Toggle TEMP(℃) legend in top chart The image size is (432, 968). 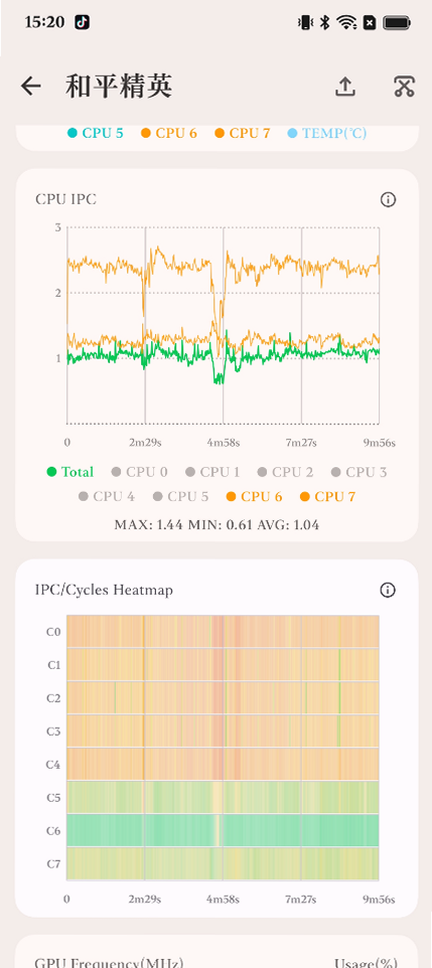click(327, 133)
